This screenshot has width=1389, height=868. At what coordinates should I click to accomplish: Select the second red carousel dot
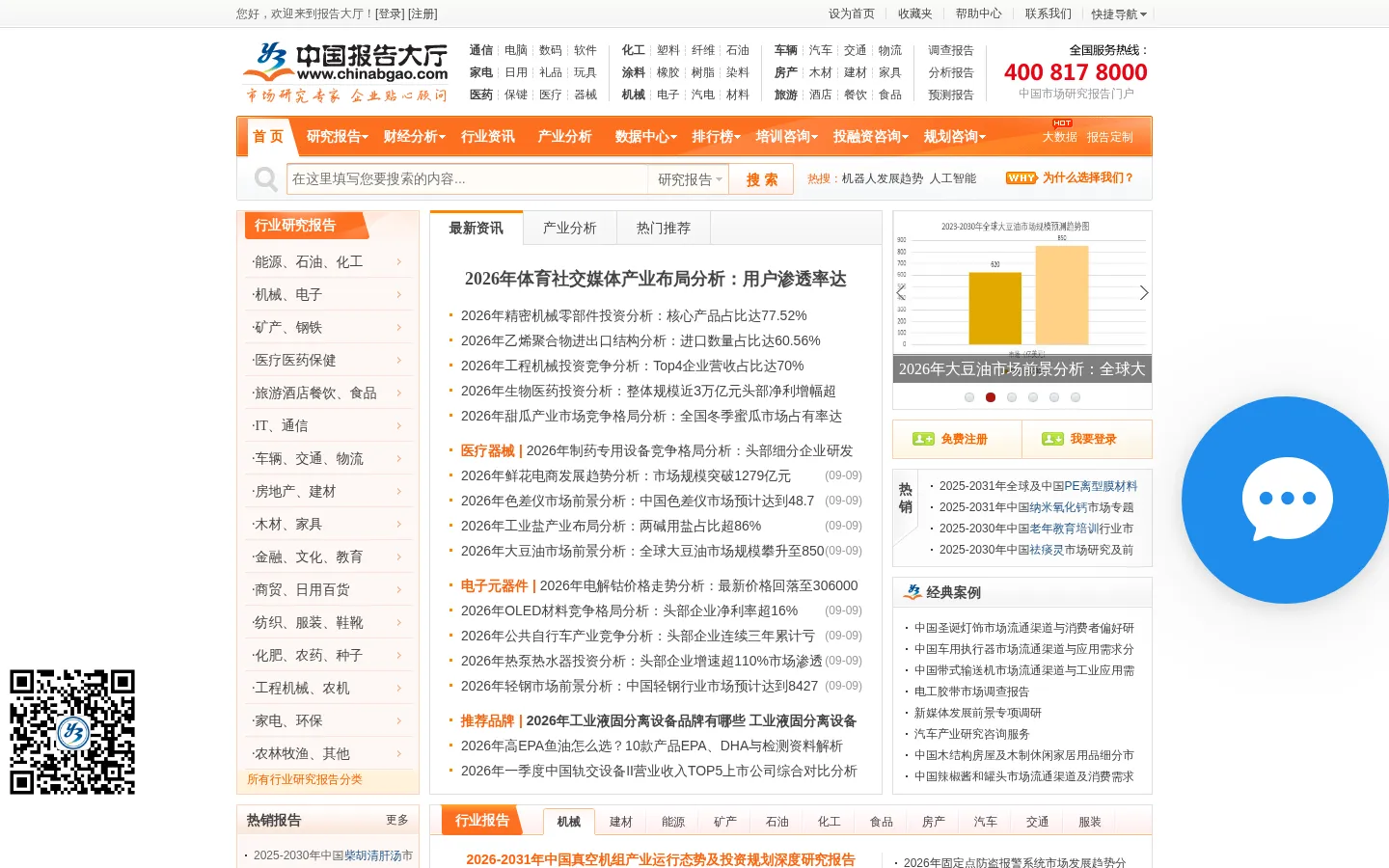pos(991,397)
